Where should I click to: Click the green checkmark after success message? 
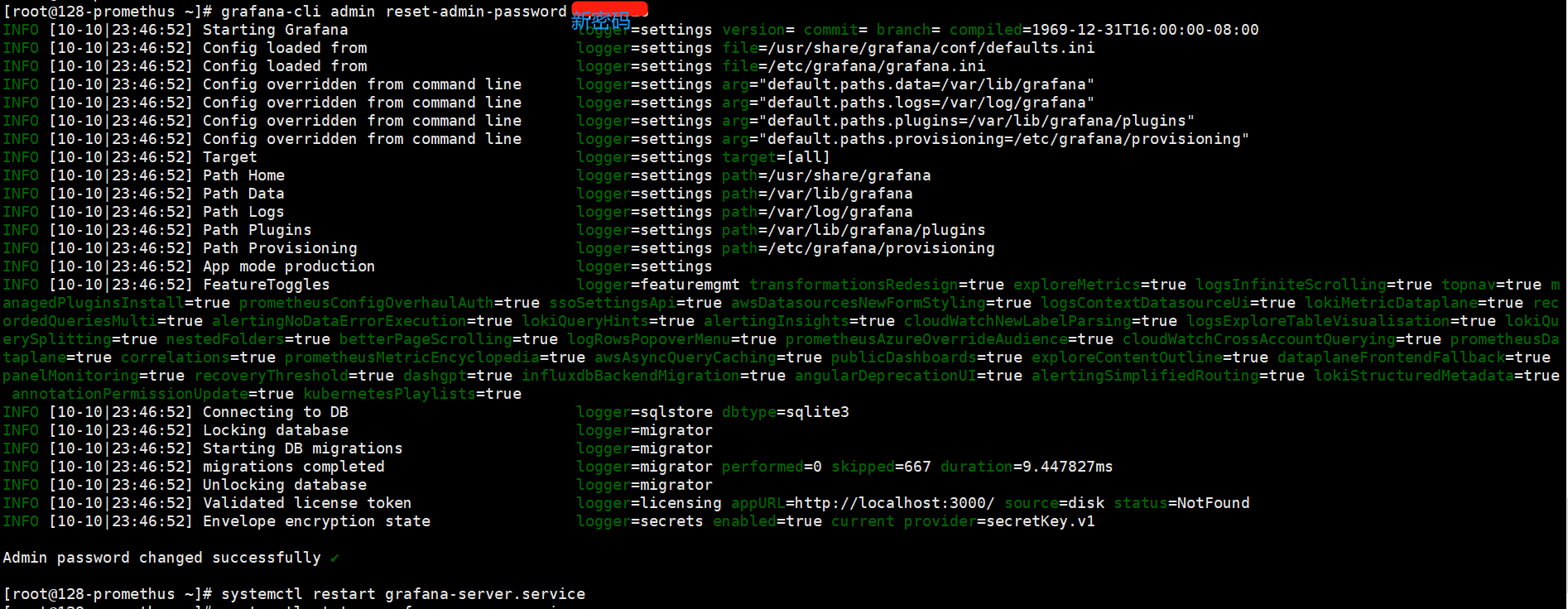pyautogui.click(x=334, y=559)
